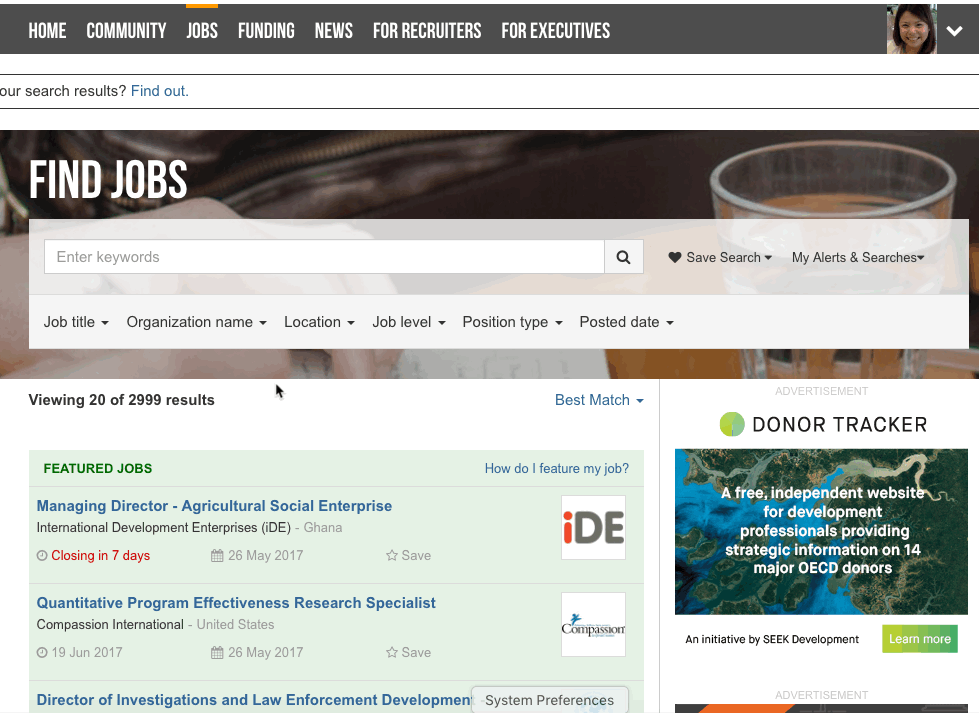
Task: Open Managing Director - Agricultural Social Enterprise job
Action: point(214,506)
